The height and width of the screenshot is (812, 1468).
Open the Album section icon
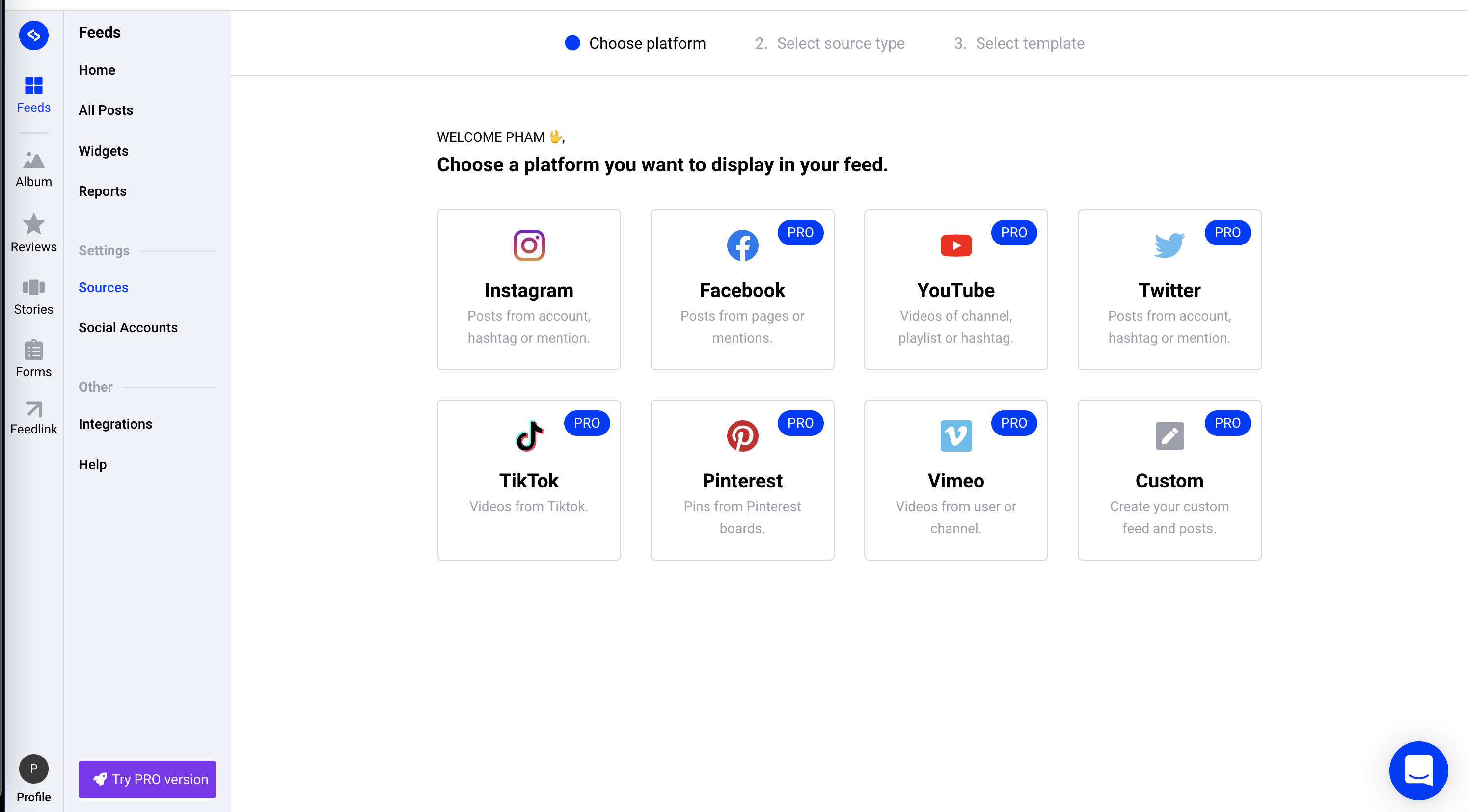pyautogui.click(x=33, y=161)
